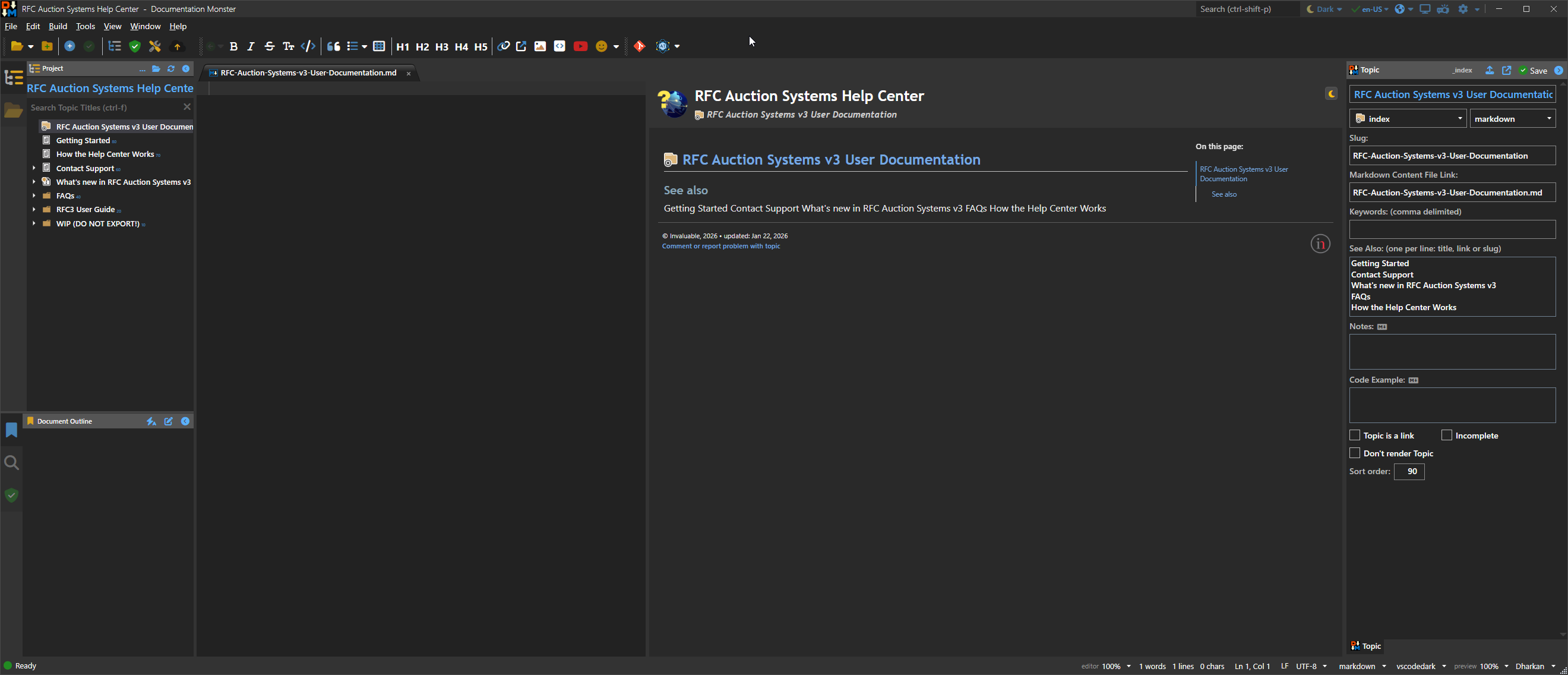Tick the Don't render Topic checkbox

1354,453
